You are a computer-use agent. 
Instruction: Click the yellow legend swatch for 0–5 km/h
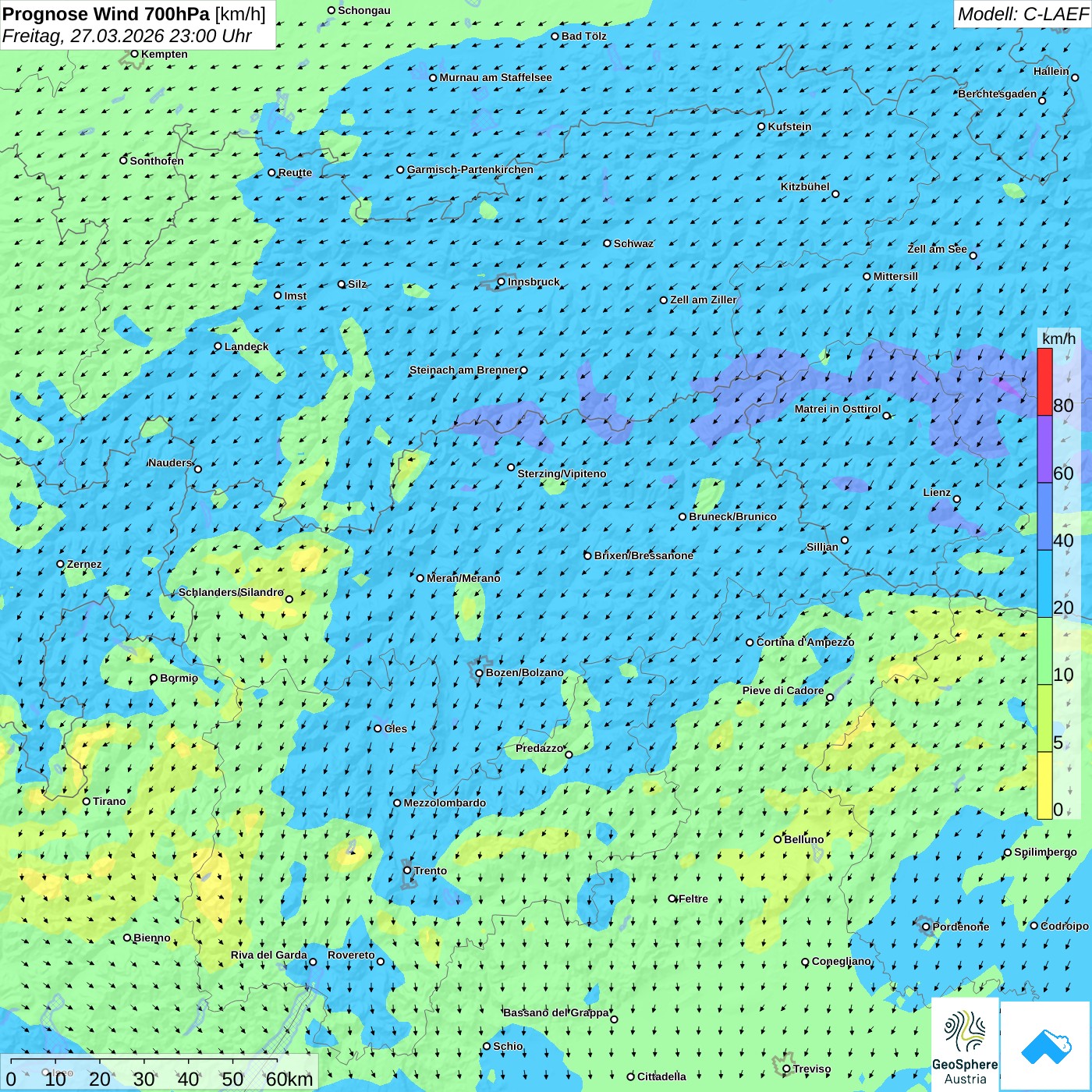click(1044, 785)
